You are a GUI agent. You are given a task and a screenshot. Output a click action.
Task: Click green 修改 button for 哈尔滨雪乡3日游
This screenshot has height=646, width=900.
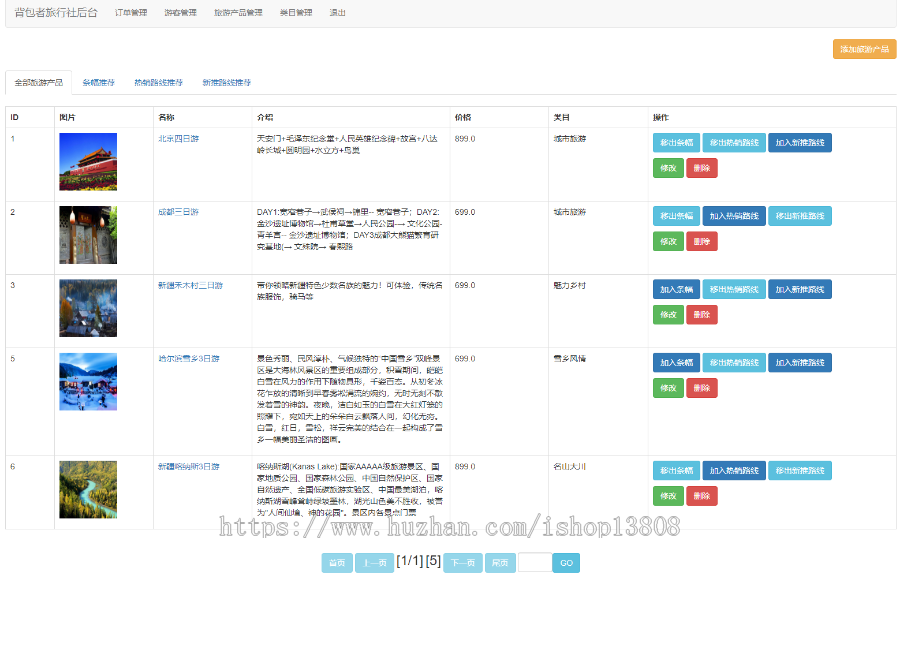coord(668,388)
